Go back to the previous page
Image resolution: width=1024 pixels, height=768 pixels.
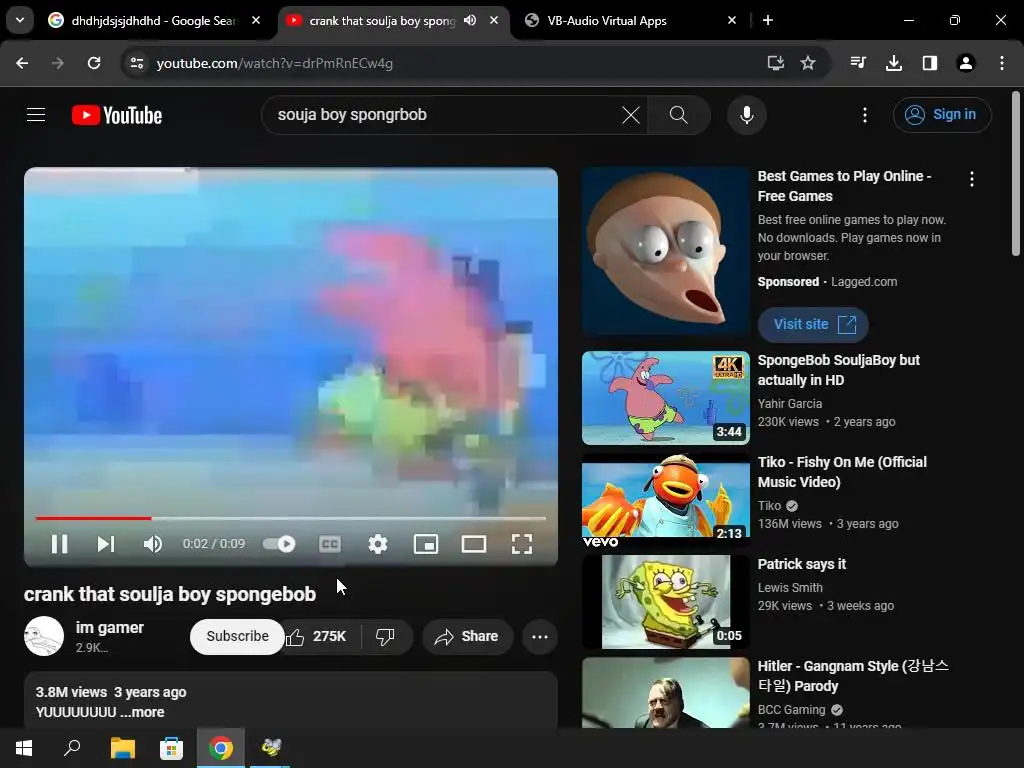(x=22, y=63)
